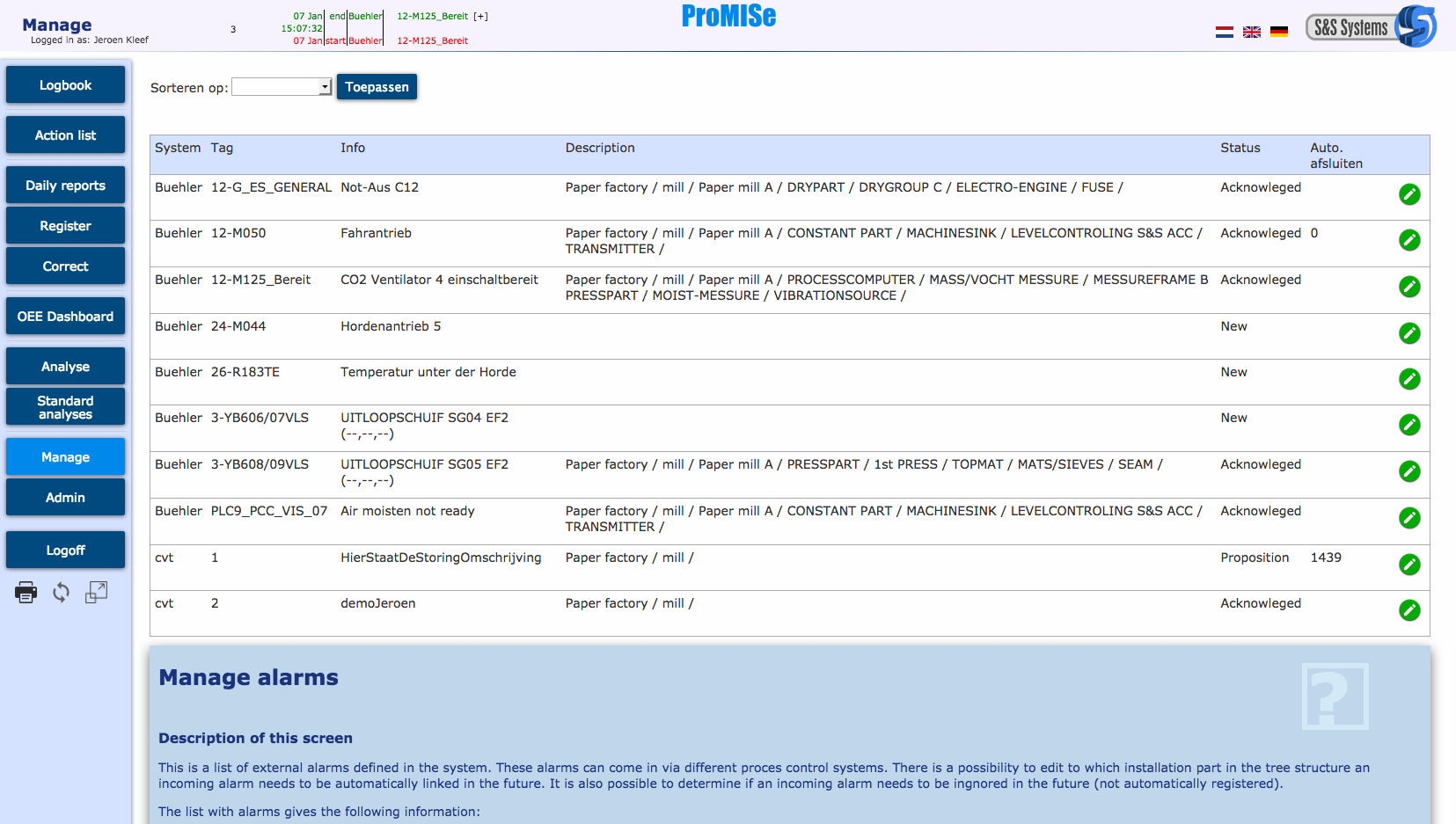Open the Action list page

coord(65,135)
